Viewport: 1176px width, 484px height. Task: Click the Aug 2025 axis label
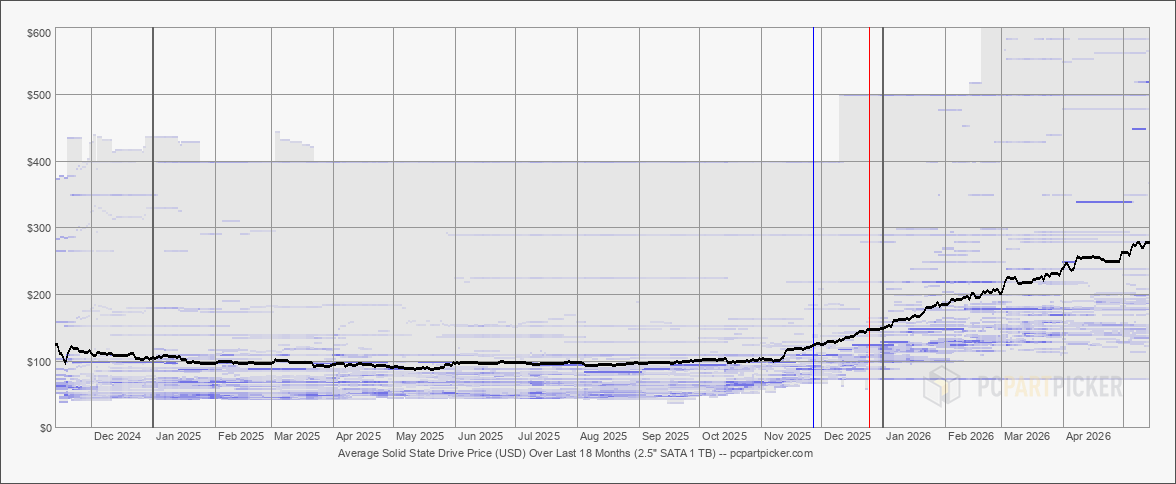(603, 436)
